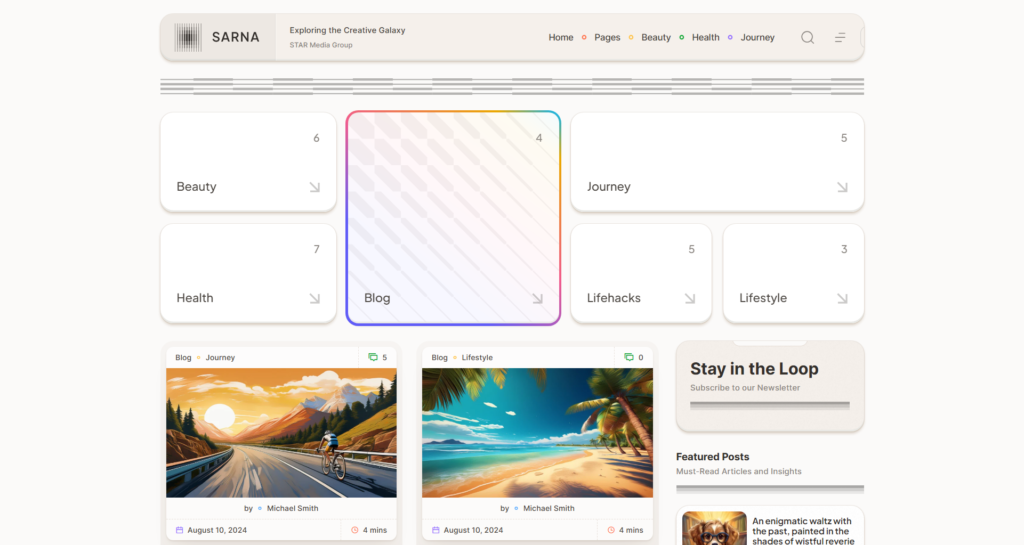Viewport: 1024px width, 545px height.
Task: Click the arrow icon on Lifestyle card
Action: pyautogui.click(x=842, y=298)
